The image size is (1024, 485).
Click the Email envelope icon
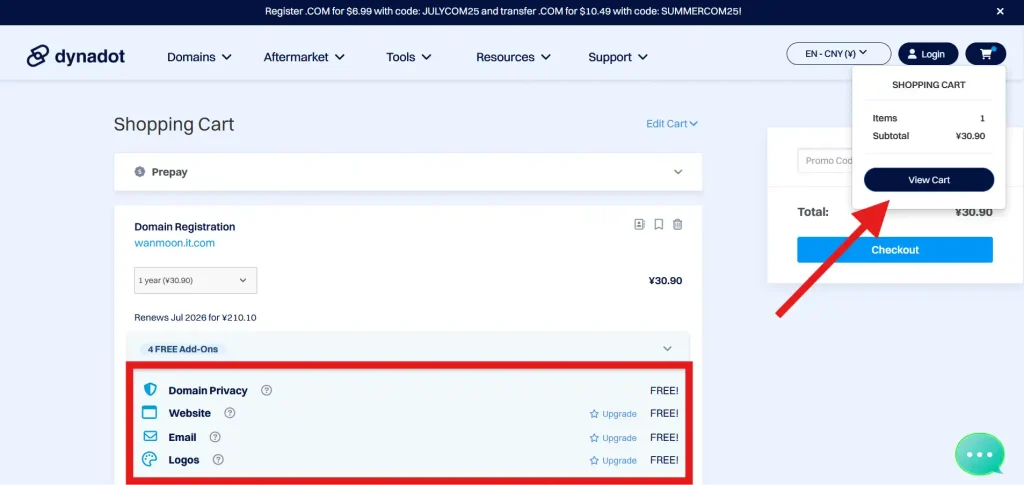click(x=150, y=436)
